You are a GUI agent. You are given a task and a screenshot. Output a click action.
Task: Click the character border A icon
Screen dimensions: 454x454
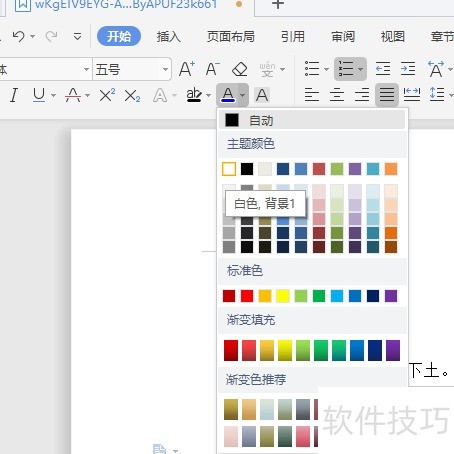(x=262, y=95)
